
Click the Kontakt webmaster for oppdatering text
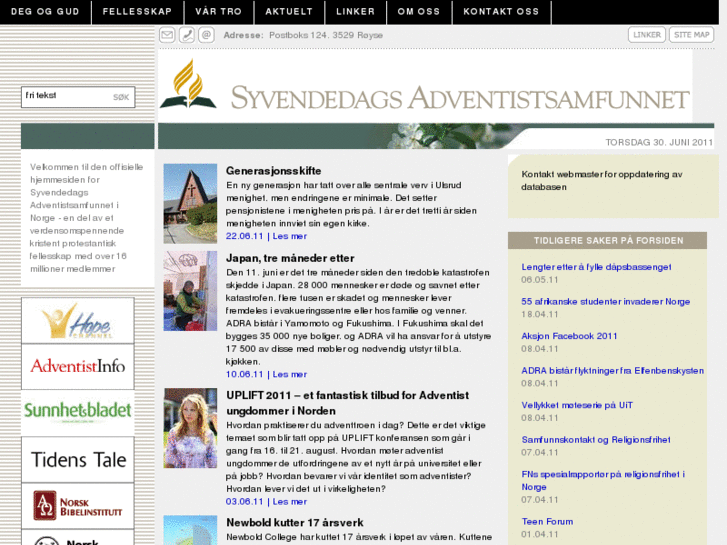602,180
